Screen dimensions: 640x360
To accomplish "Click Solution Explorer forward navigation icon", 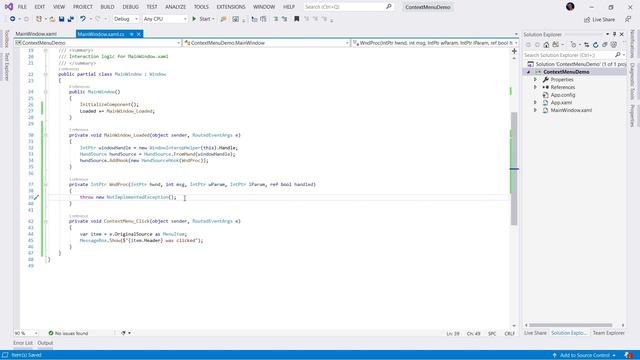I will pos(537,45).
